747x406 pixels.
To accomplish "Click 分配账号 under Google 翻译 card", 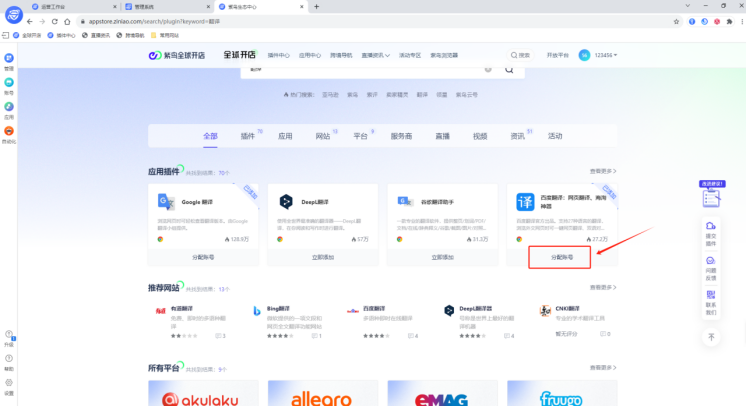I will pyautogui.click(x=203, y=257).
